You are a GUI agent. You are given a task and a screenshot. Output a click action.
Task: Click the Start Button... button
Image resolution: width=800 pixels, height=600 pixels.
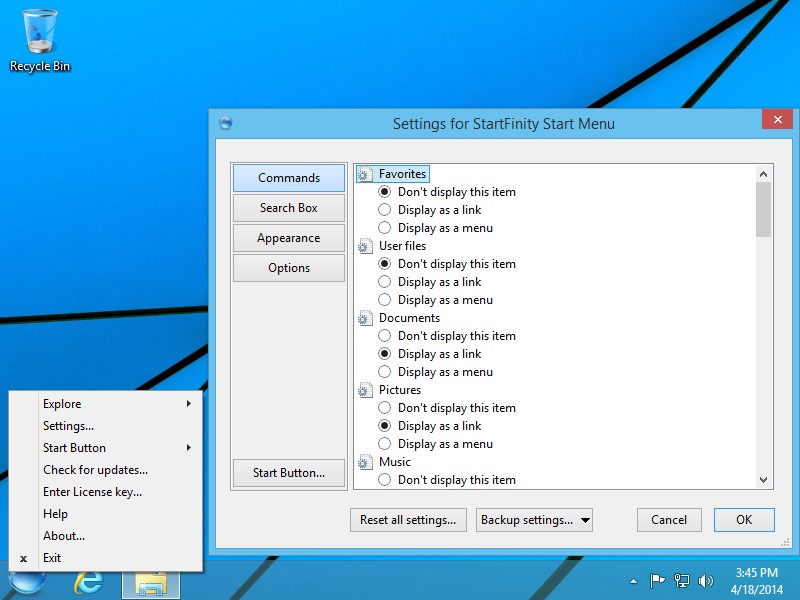pyautogui.click(x=289, y=473)
